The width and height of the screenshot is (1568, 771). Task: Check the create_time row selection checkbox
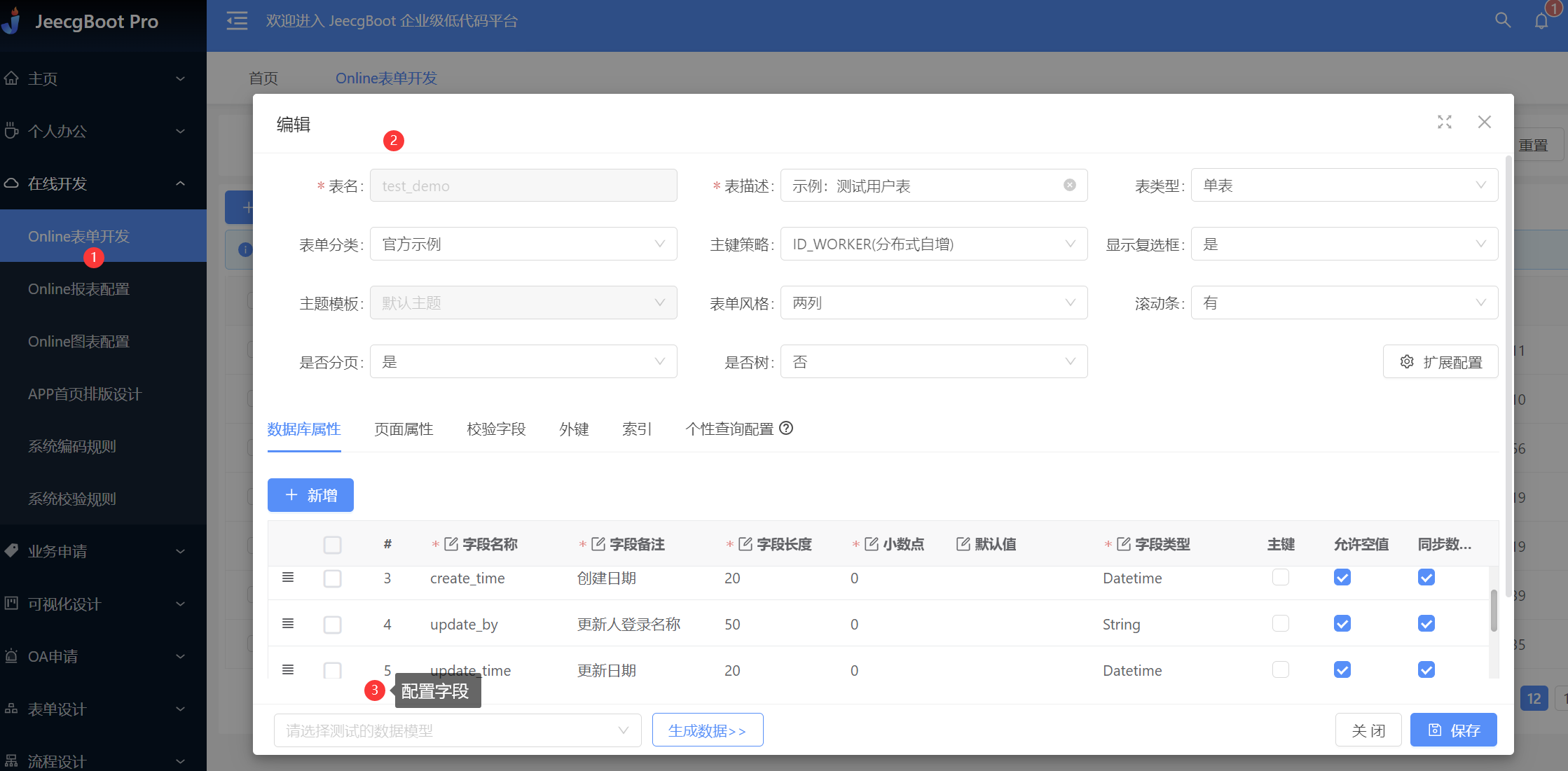[x=332, y=578]
